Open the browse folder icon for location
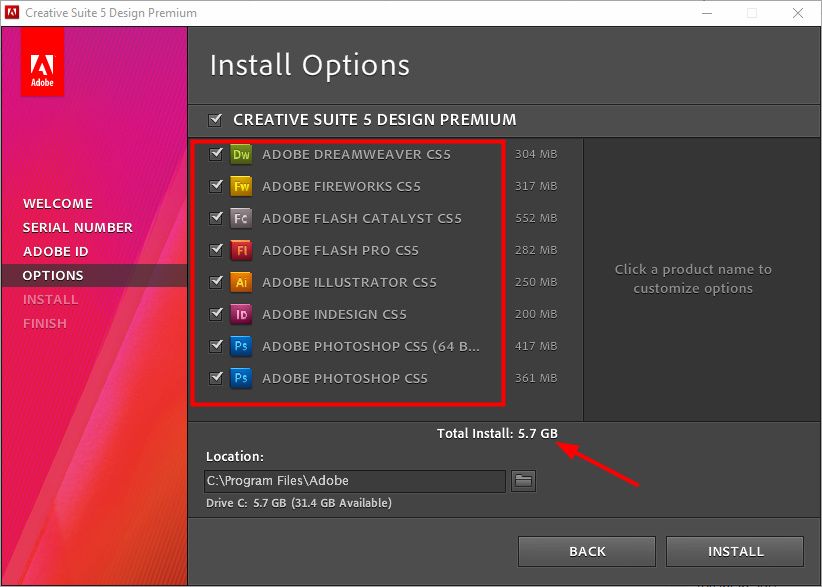Viewport: 822px width, 587px height. pos(523,481)
